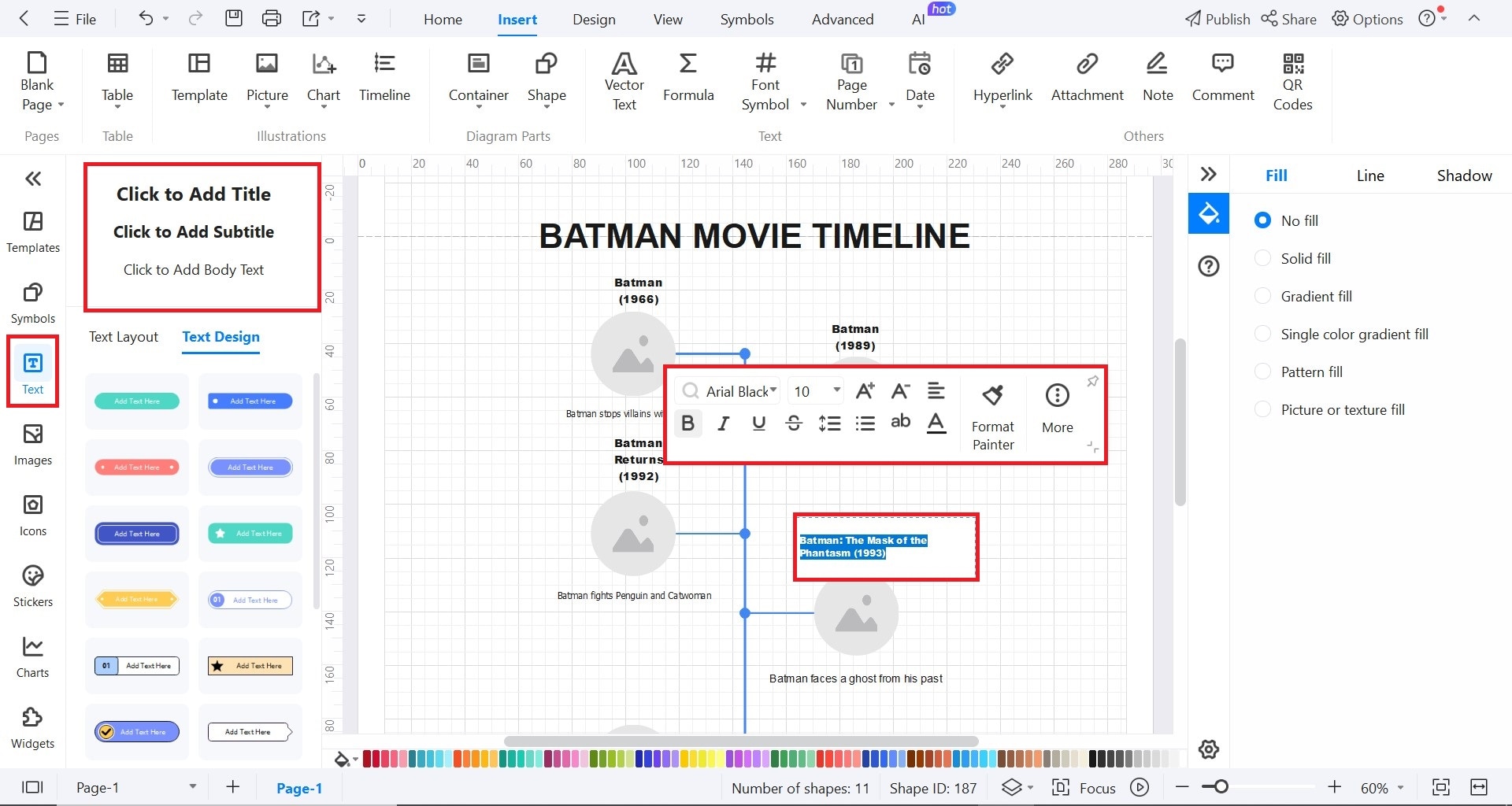The height and width of the screenshot is (806, 1512).
Task: Open line spacing options
Action: (829, 423)
